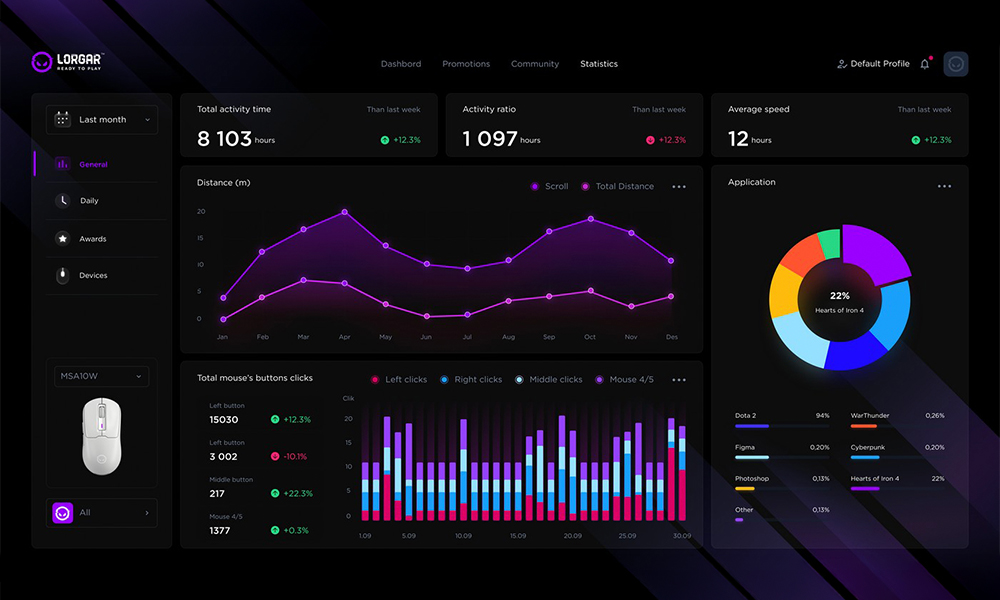Click the white mouse device image
The width and height of the screenshot is (1000, 600).
pos(101,436)
